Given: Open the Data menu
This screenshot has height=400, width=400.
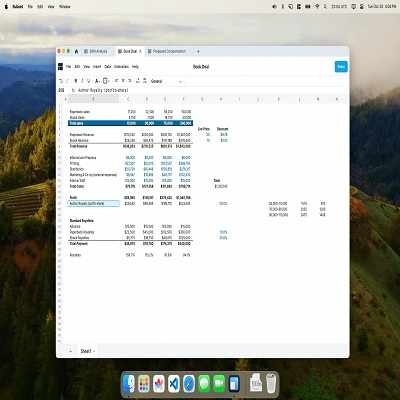Looking at the screenshot, I should point(108,67).
